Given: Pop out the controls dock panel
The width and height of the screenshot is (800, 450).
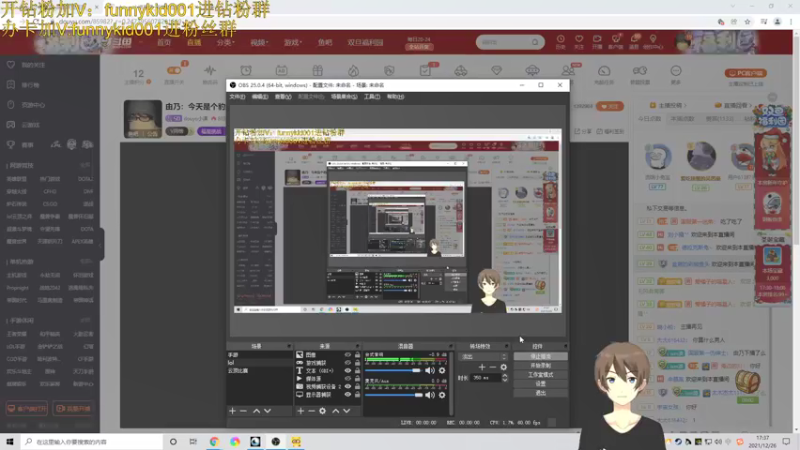Looking at the screenshot, I should pyautogui.click(x=564, y=346).
